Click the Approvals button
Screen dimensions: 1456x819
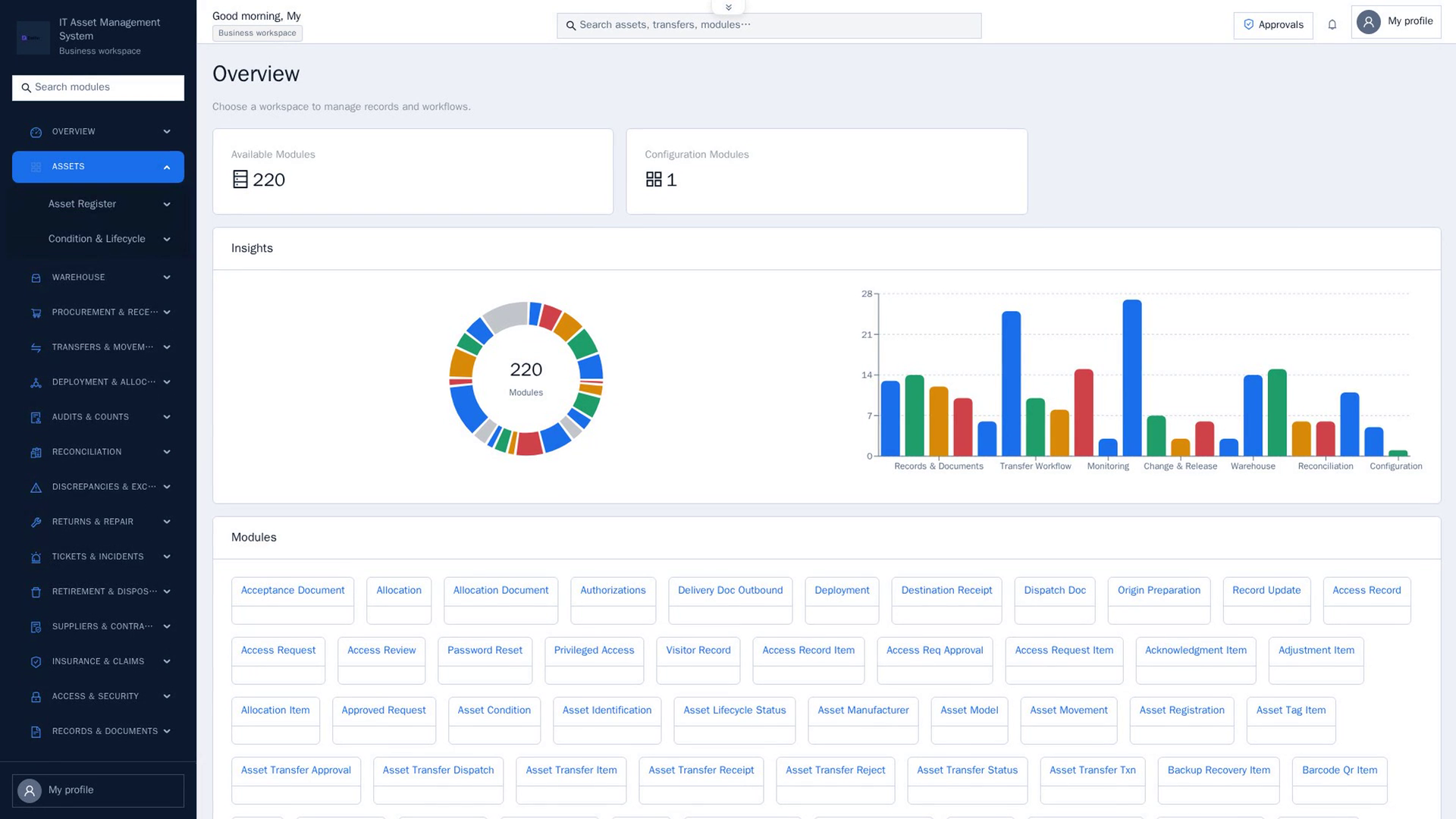click(1272, 25)
